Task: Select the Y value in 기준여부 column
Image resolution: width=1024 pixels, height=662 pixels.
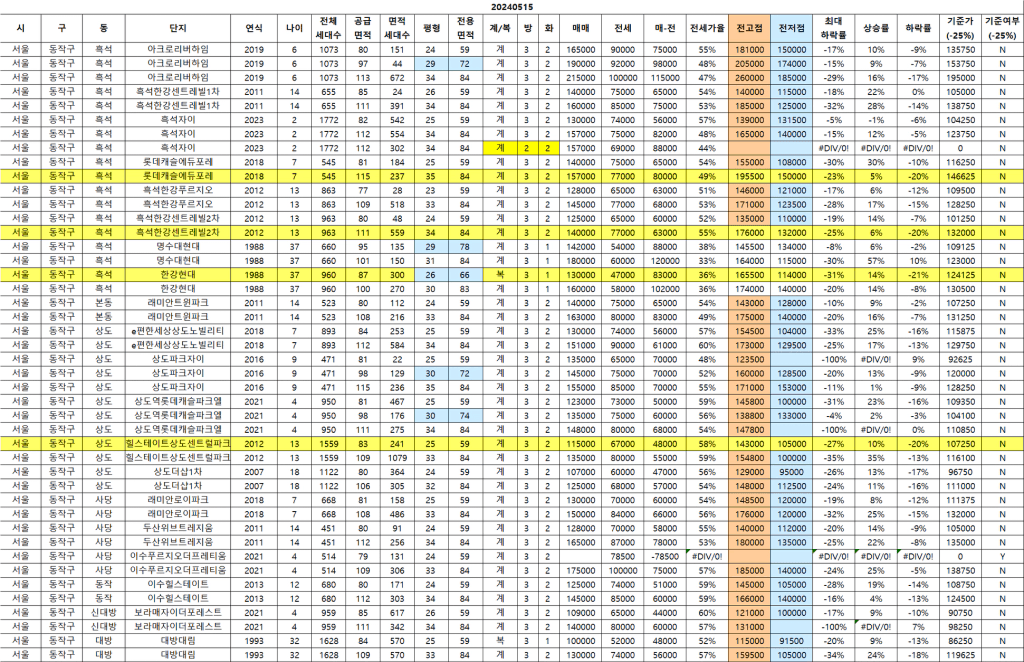Action: (1002, 556)
